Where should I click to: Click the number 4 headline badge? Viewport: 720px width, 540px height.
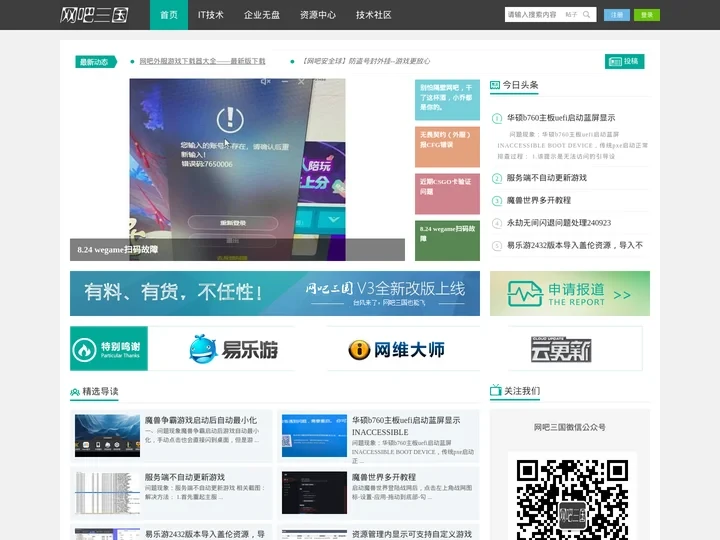(x=497, y=223)
